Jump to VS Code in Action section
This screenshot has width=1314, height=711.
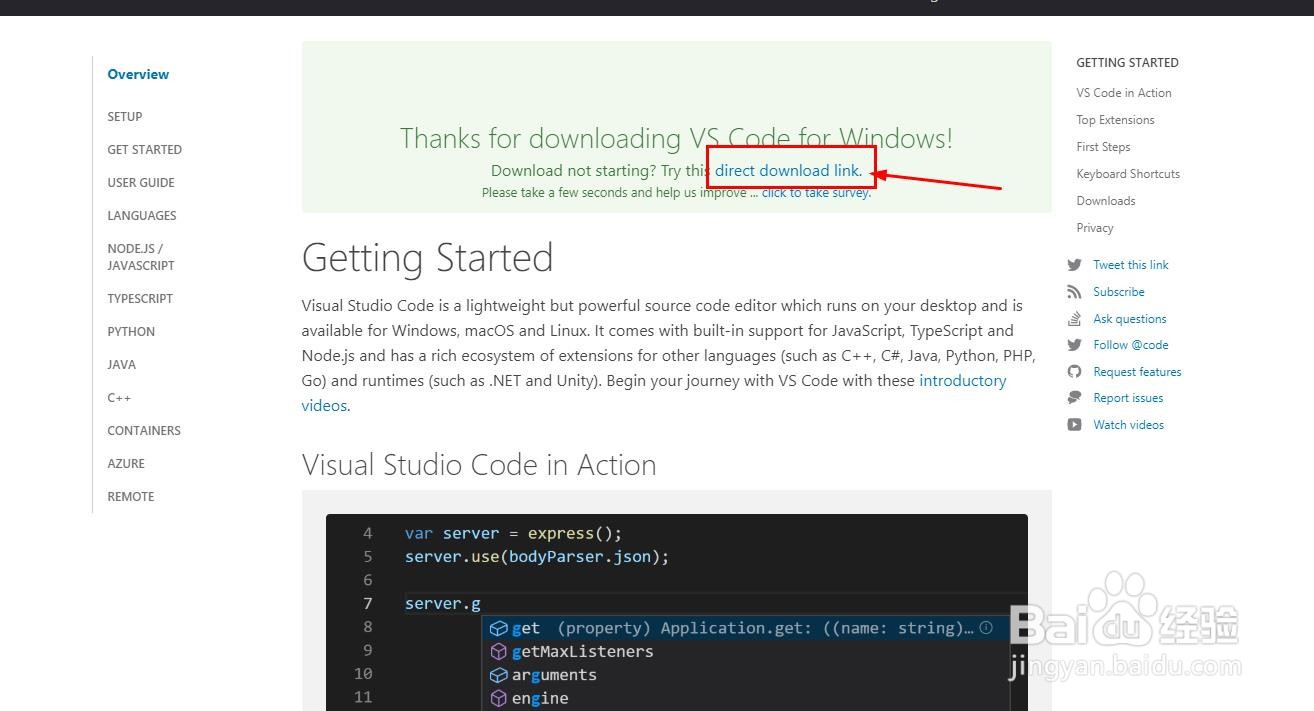tap(1124, 93)
